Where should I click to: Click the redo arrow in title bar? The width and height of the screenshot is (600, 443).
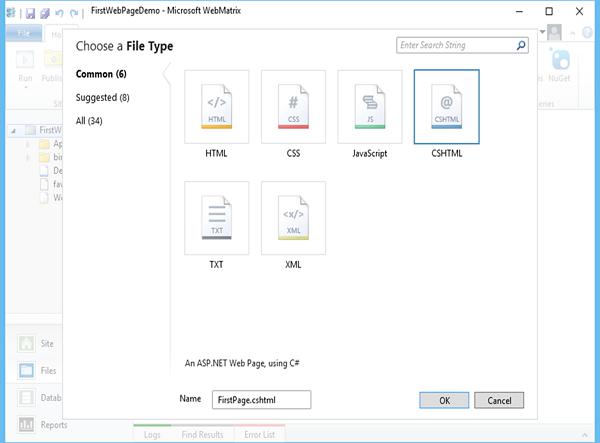74,13
